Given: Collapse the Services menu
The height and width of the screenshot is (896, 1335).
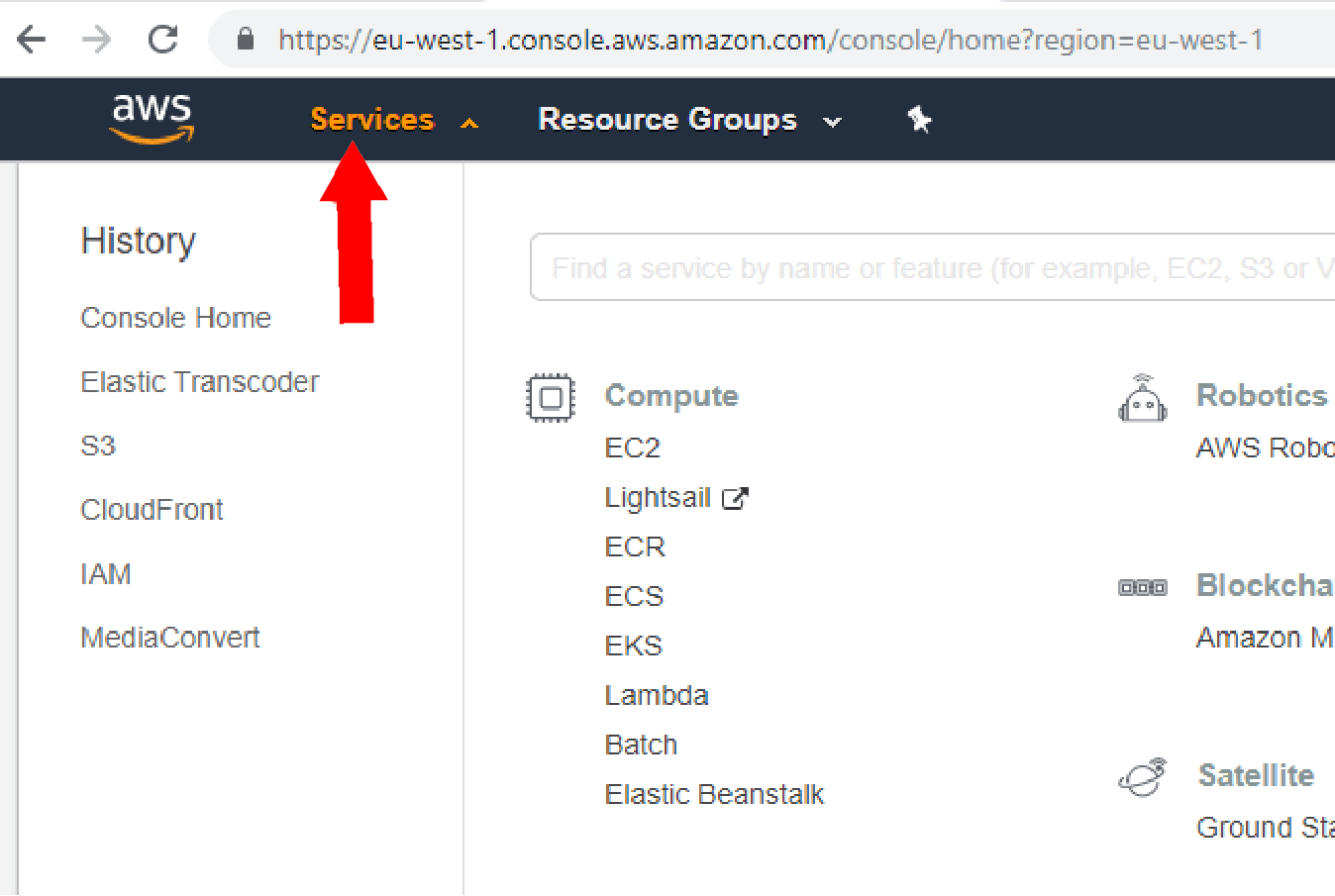Looking at the screenshot, I should click(394, 120).
